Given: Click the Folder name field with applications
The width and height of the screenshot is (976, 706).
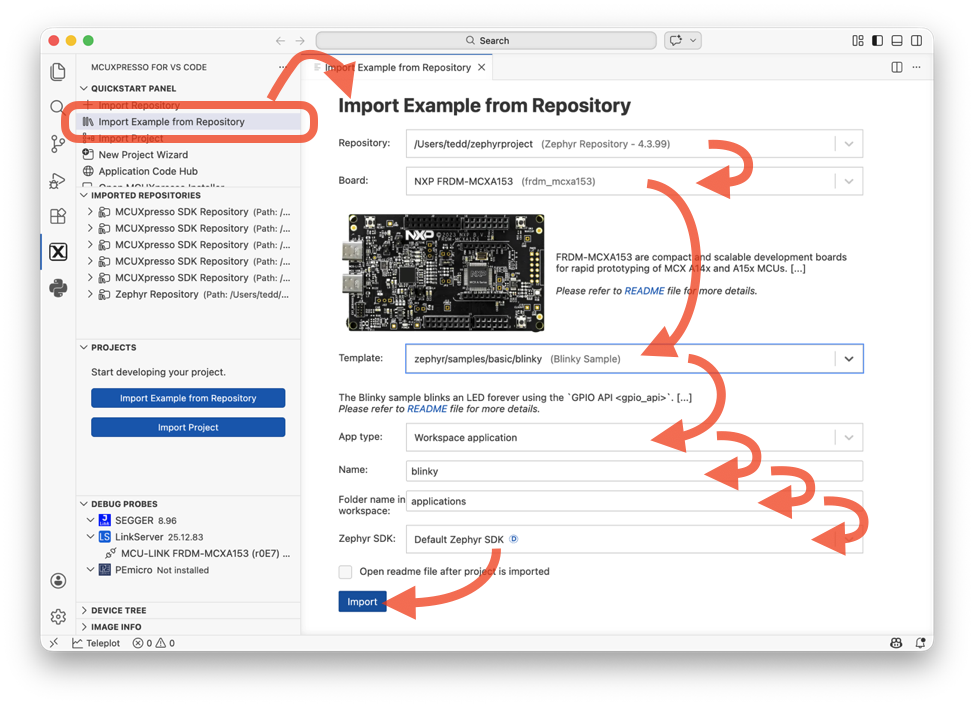Looking at the screenshot, I should click(x=634, y=501).
